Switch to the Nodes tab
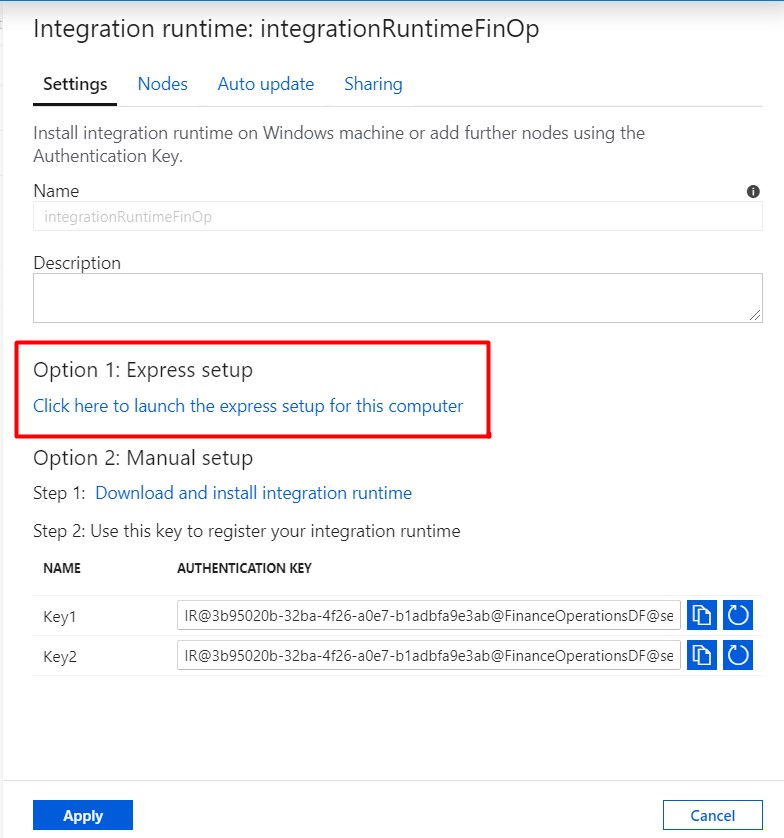This screenshot has height=838, width=784. [162, 84]
